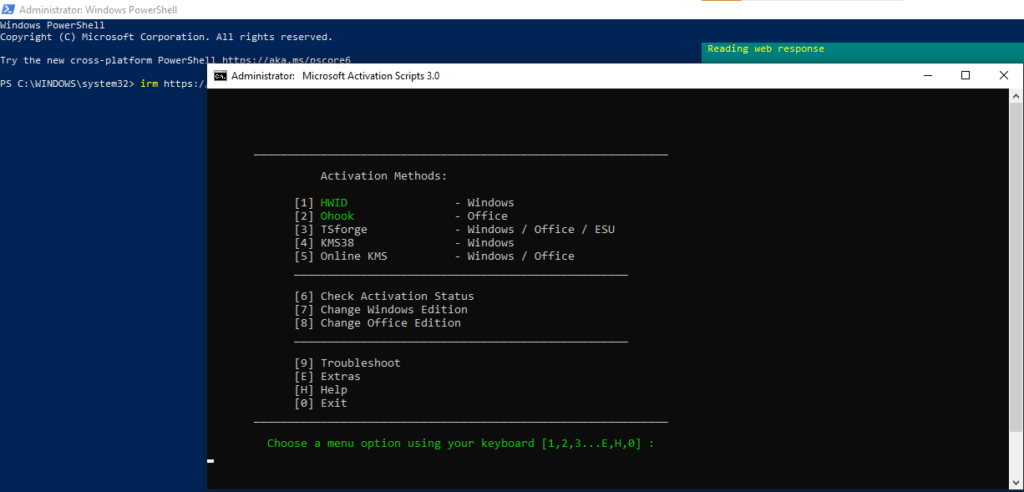Click the green Ohook option text

(337, 216)
